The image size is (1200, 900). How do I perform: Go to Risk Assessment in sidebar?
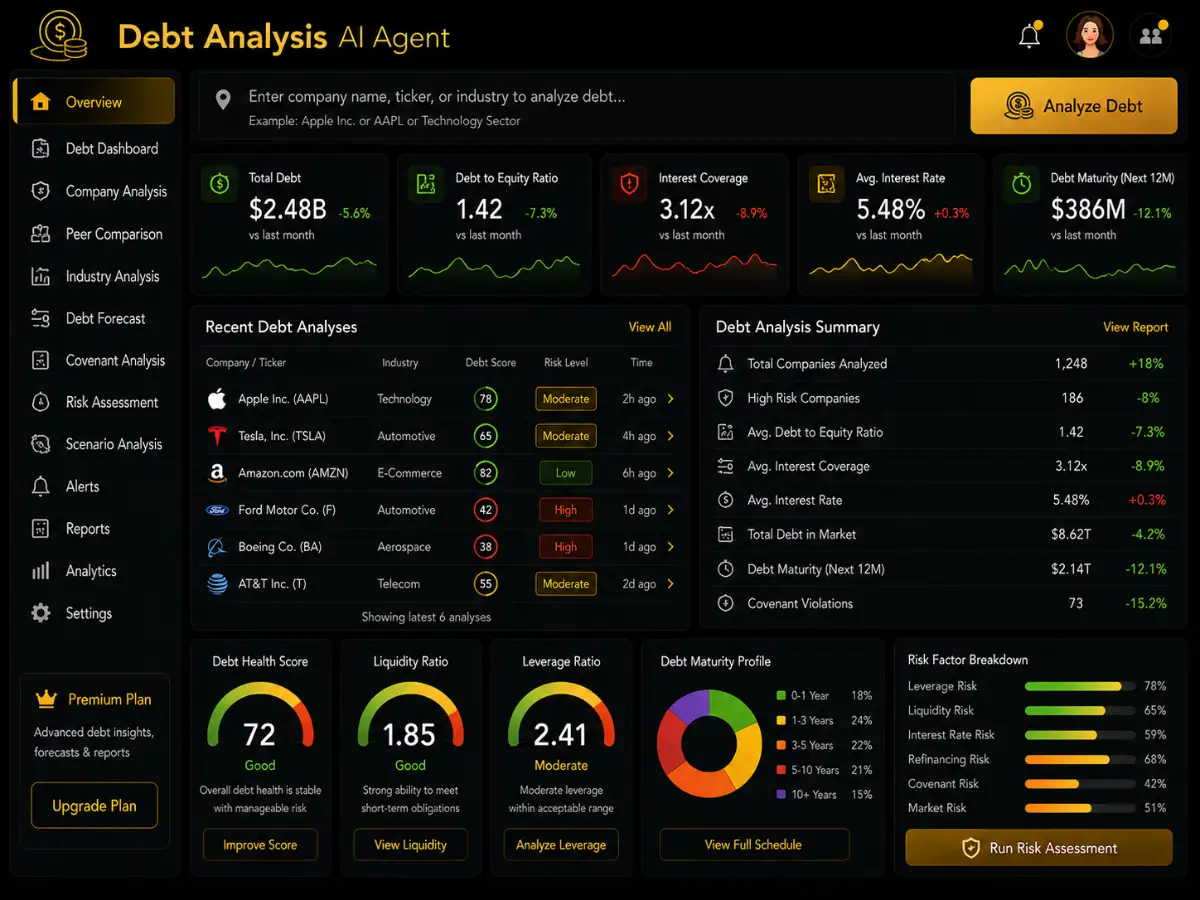coord(94,402)
